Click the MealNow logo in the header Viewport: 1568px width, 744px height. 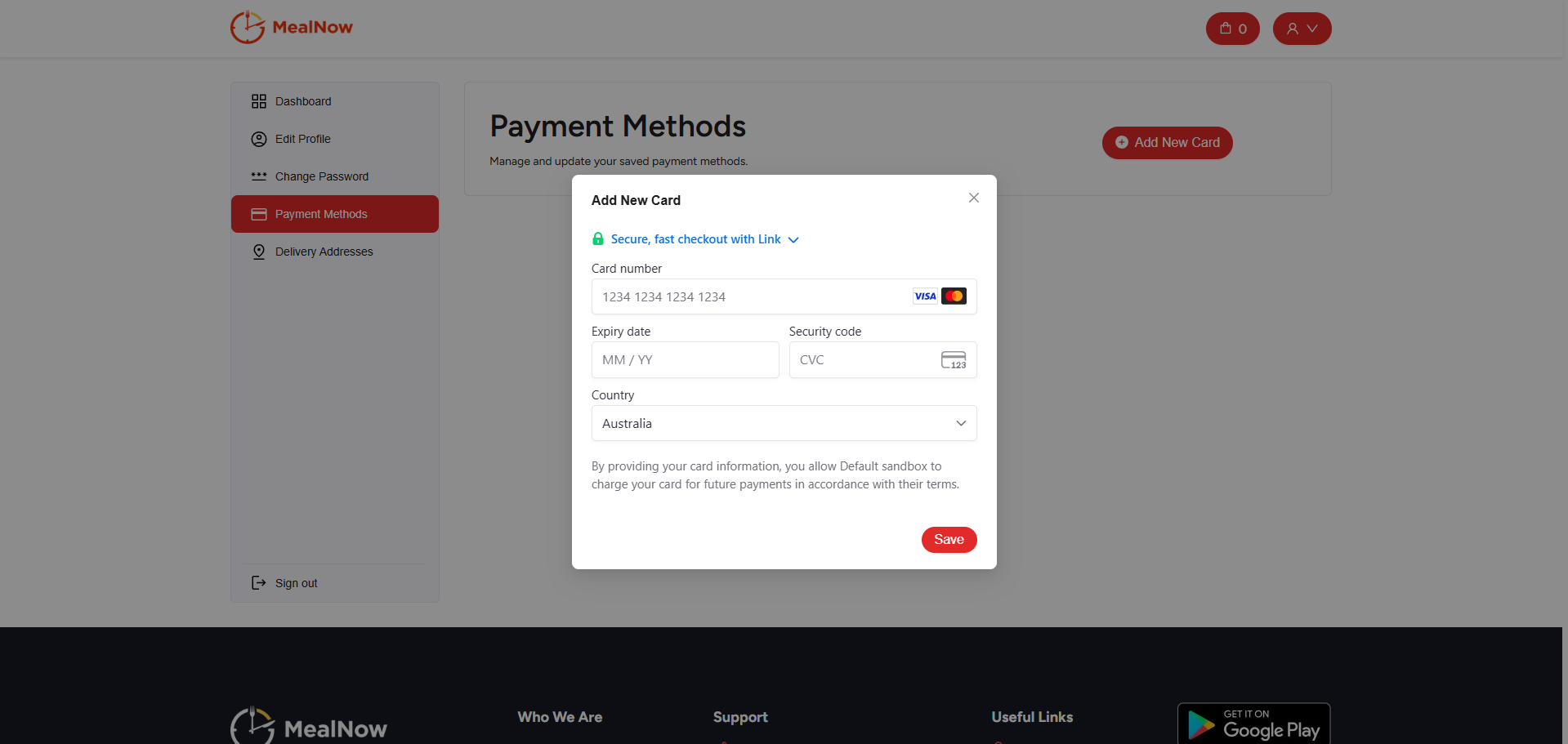pyautogui.click(x=291, y=27)
